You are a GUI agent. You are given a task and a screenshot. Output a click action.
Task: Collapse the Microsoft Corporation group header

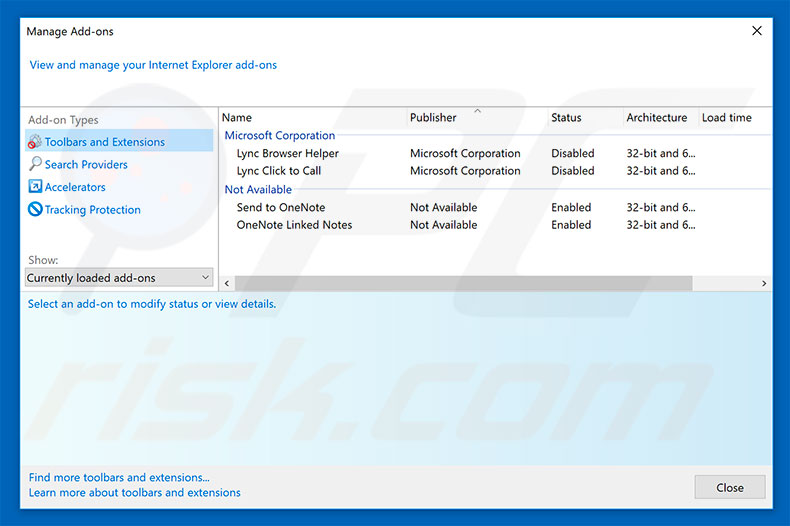tap(280, 136)
